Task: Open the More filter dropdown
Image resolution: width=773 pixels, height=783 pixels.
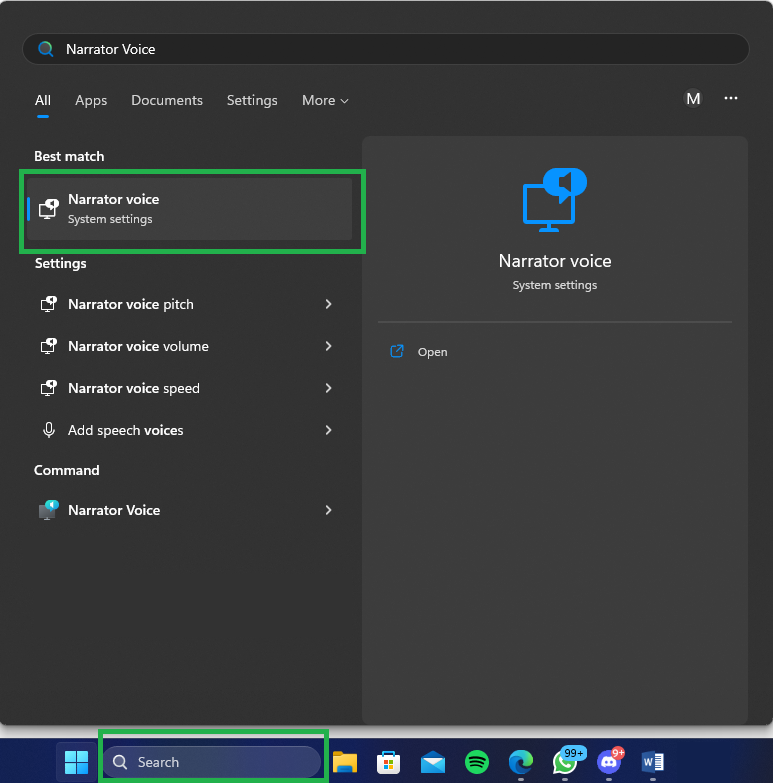Action: pos(325,100)
